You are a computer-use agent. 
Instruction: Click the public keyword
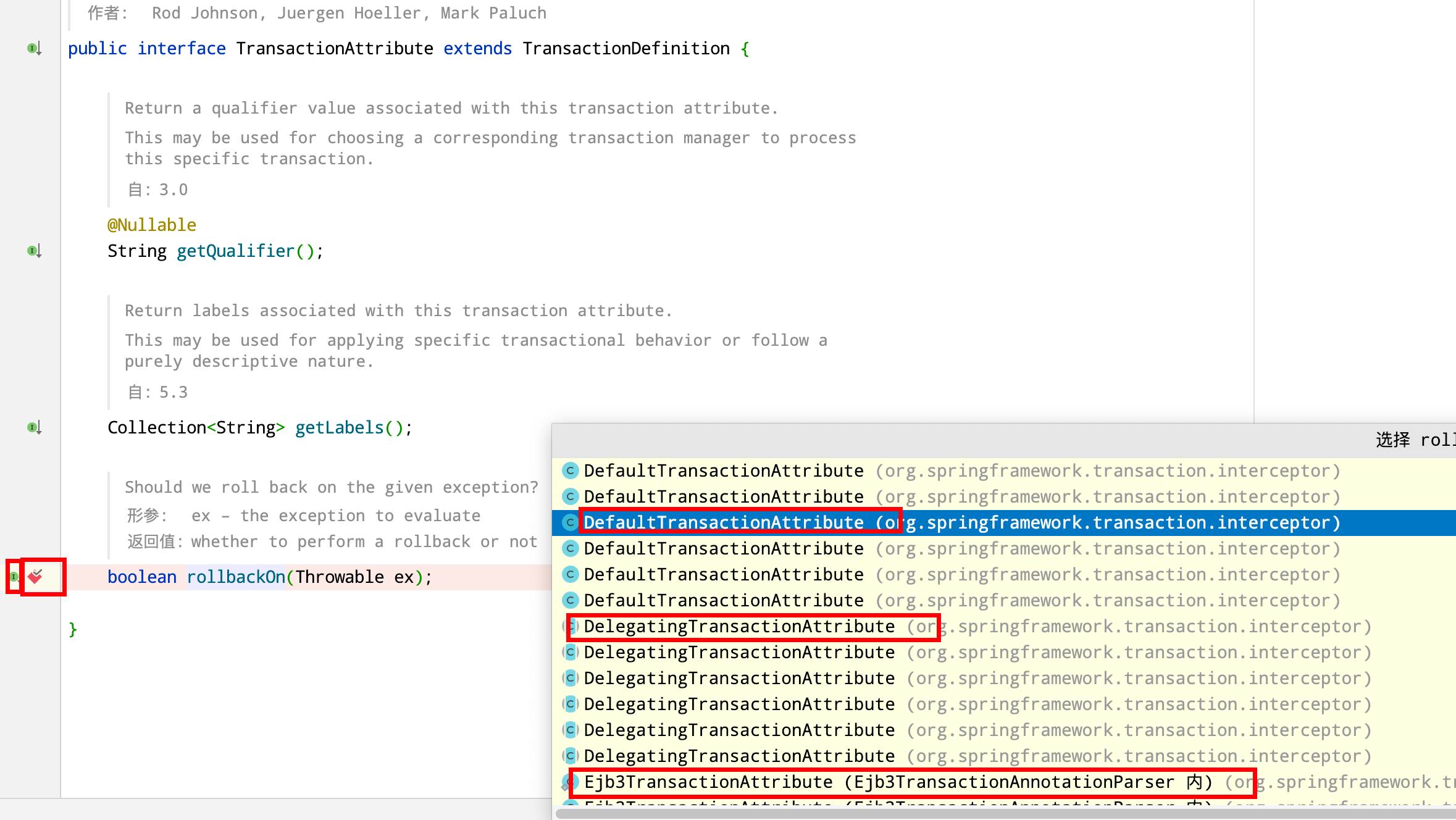(98, 49)
